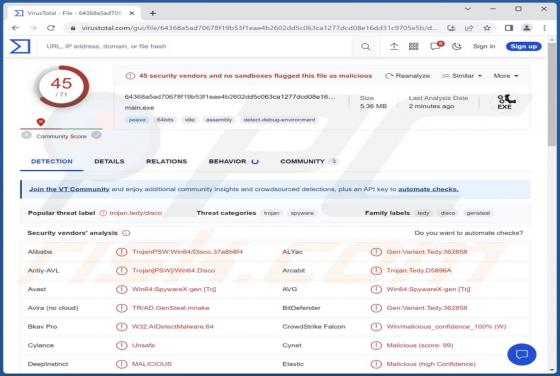The width and height of the screenshot is (560, 376).
Task: Click the EXE file type icon
Action: pyautogui.click(x=505, y=102)
